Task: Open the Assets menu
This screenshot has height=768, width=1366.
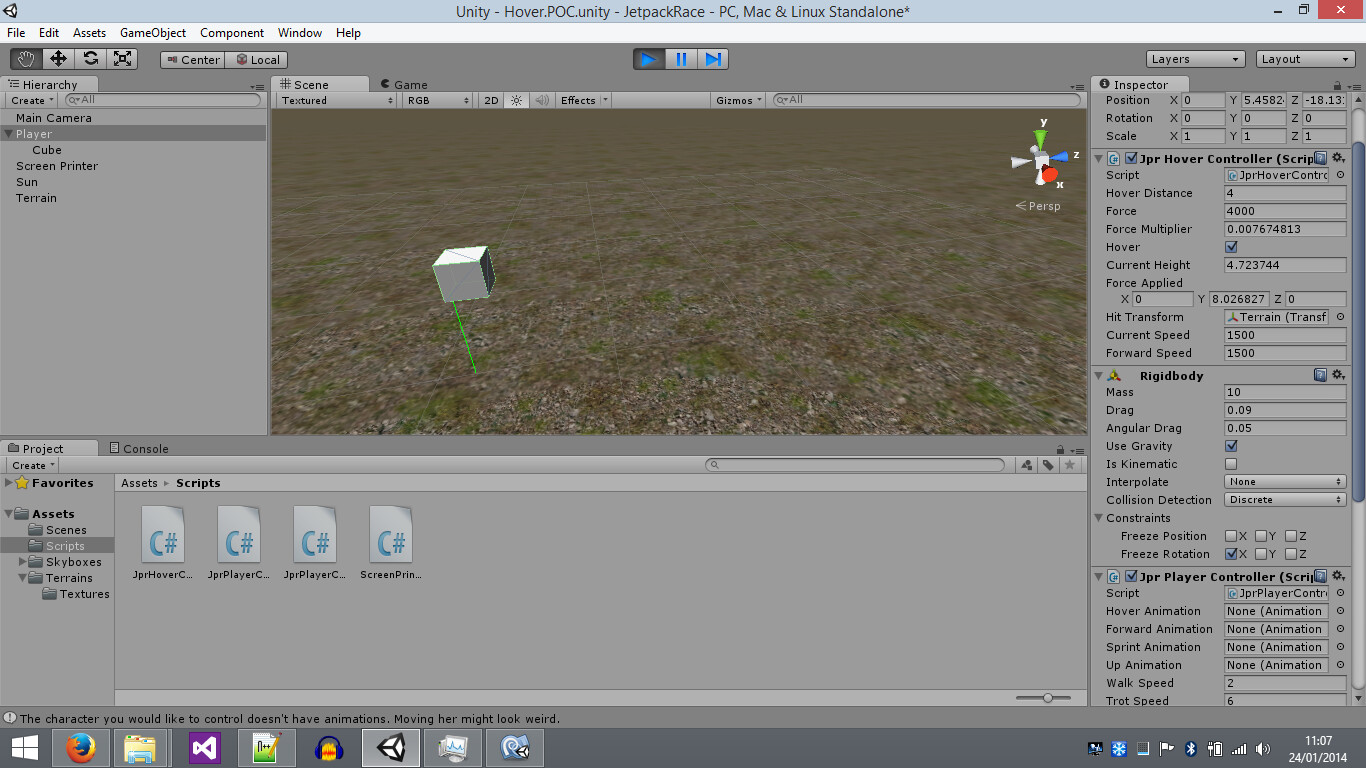Action: pos(89,33)
